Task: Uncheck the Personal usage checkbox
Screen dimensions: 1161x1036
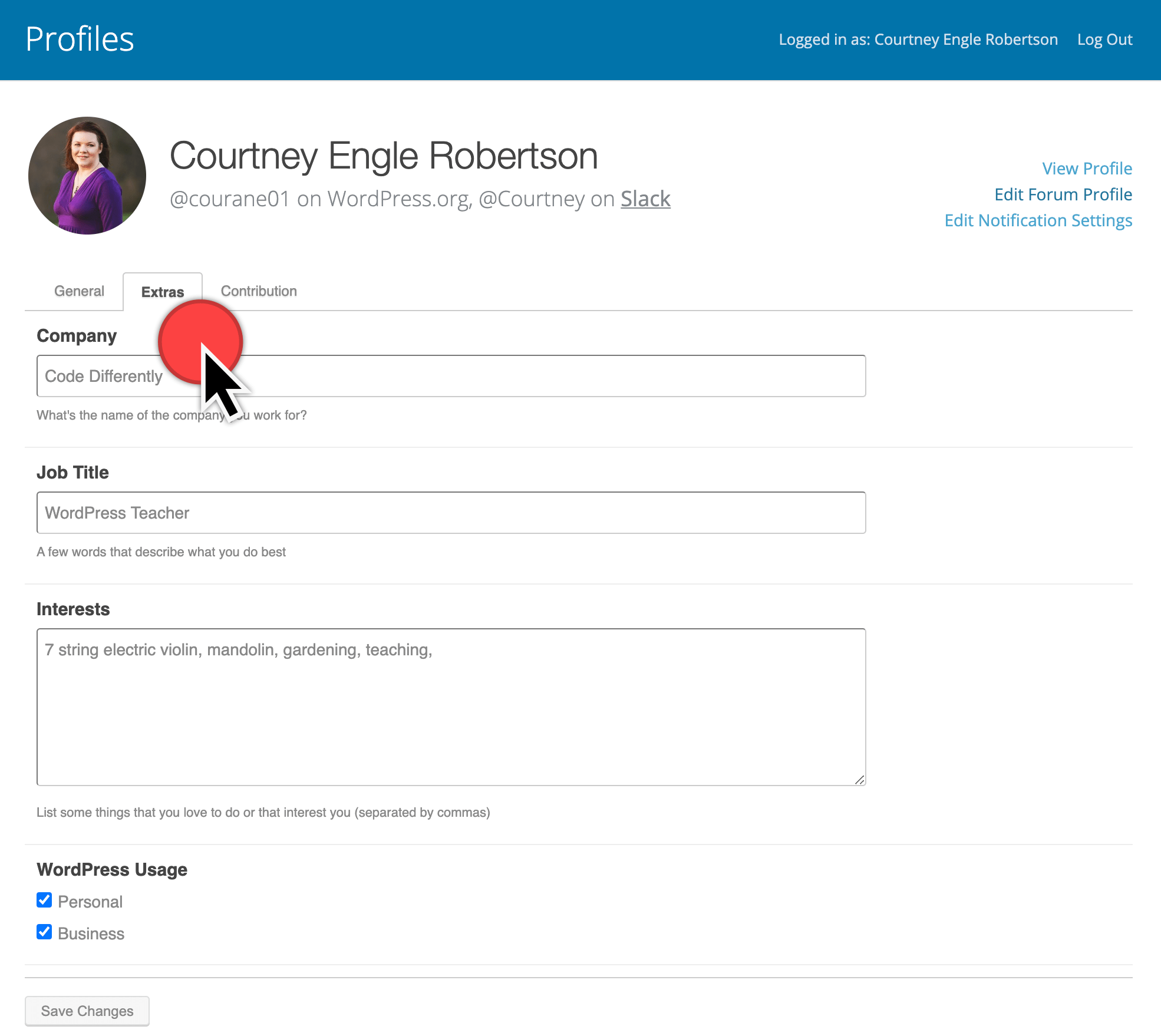Action: [44, 900]
